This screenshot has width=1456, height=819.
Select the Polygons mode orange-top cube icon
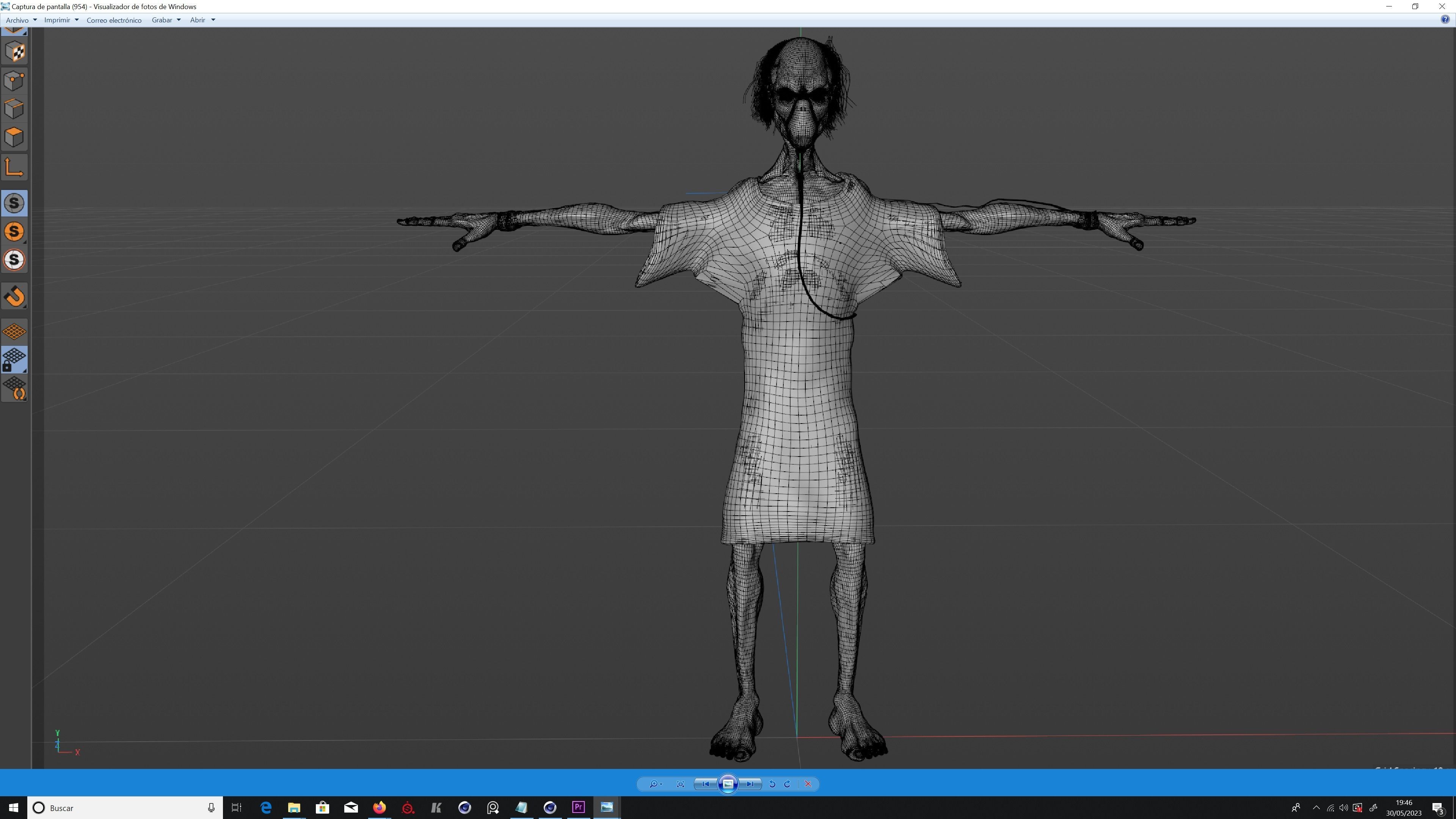[x=14, y=137]
